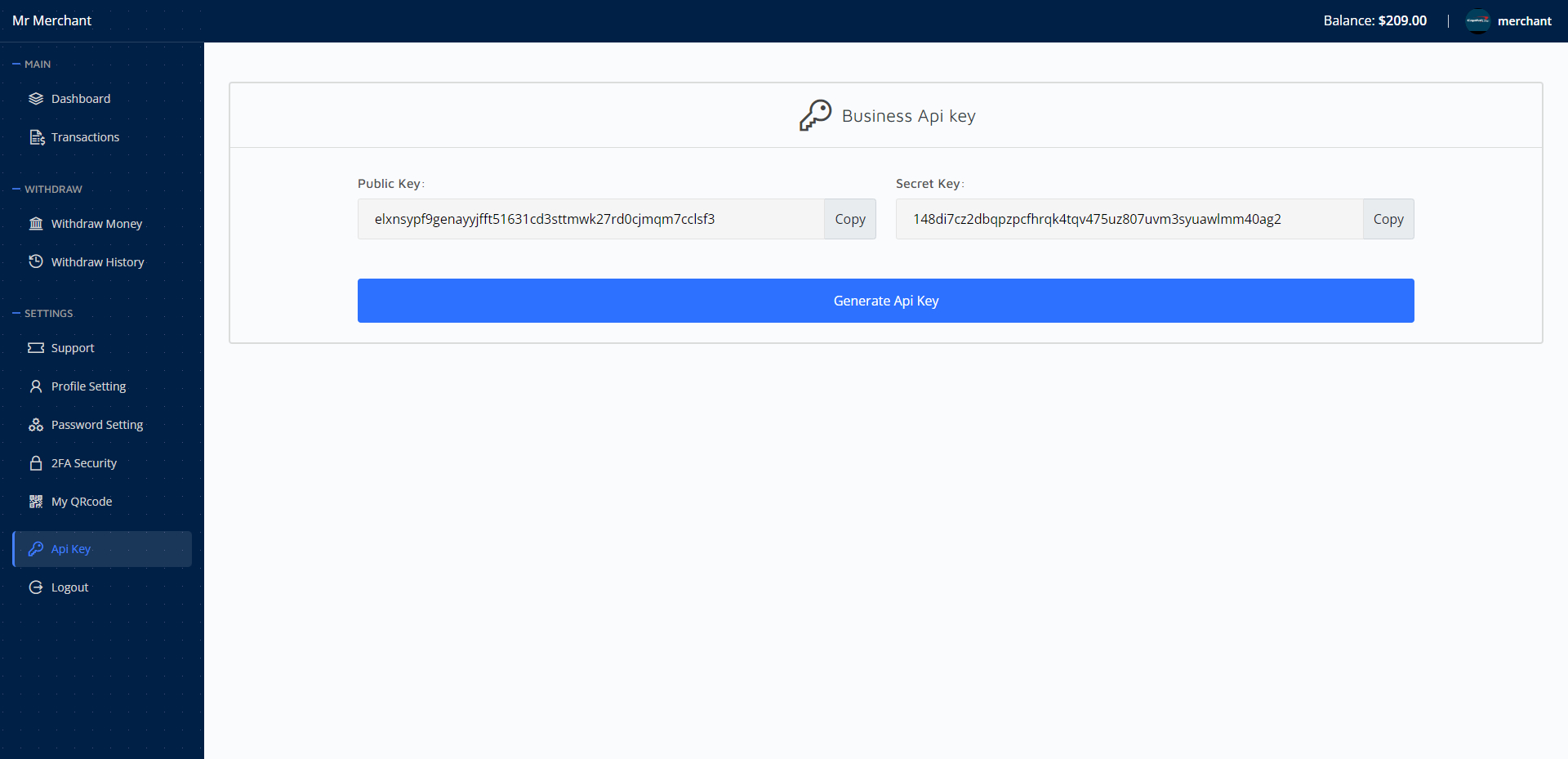The image size is (1568, 759).
Task: Select the Dashboard icon in sidebar
Action: click(x=36, y=98)
